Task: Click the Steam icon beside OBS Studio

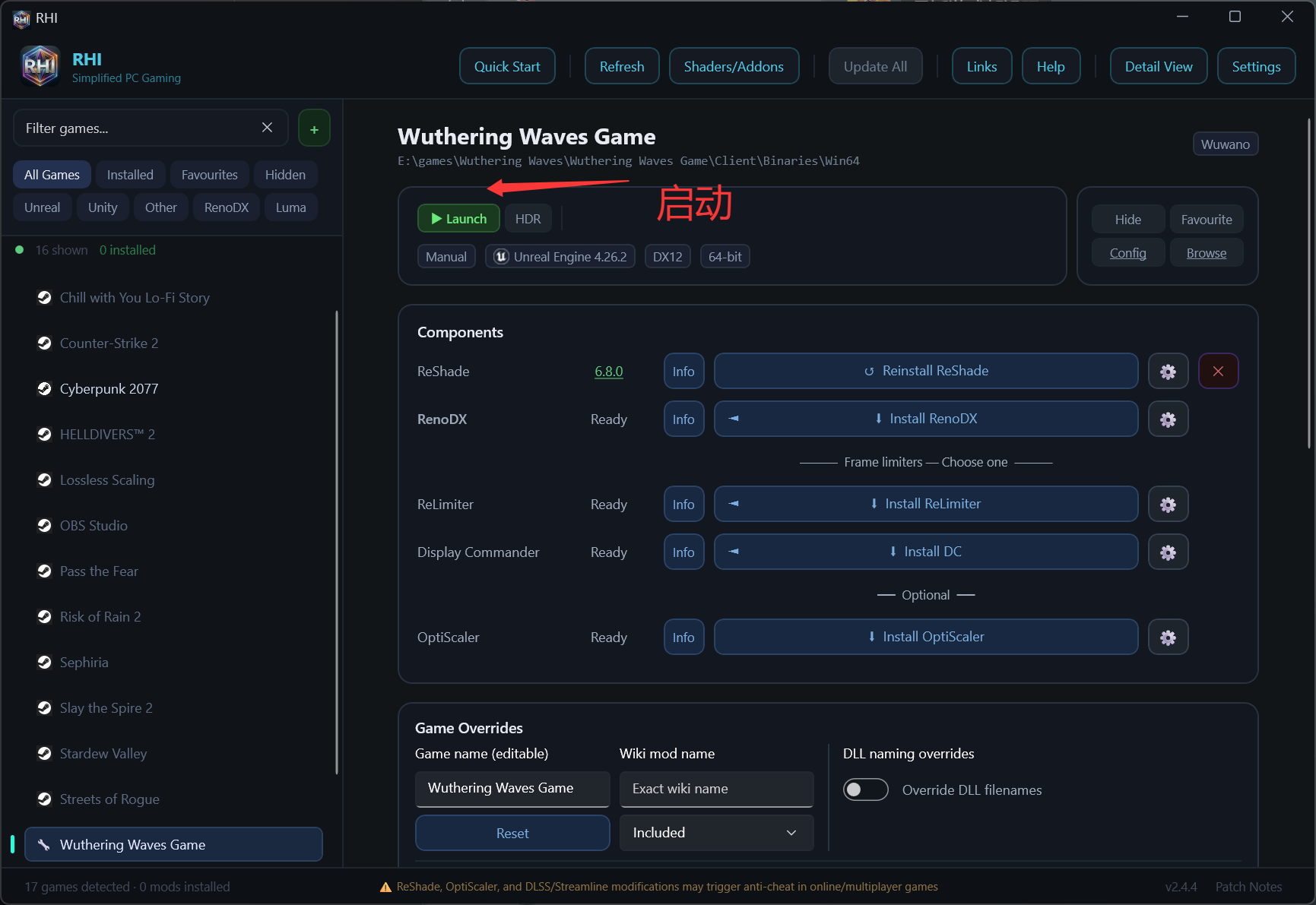Action: click(44, 526)
